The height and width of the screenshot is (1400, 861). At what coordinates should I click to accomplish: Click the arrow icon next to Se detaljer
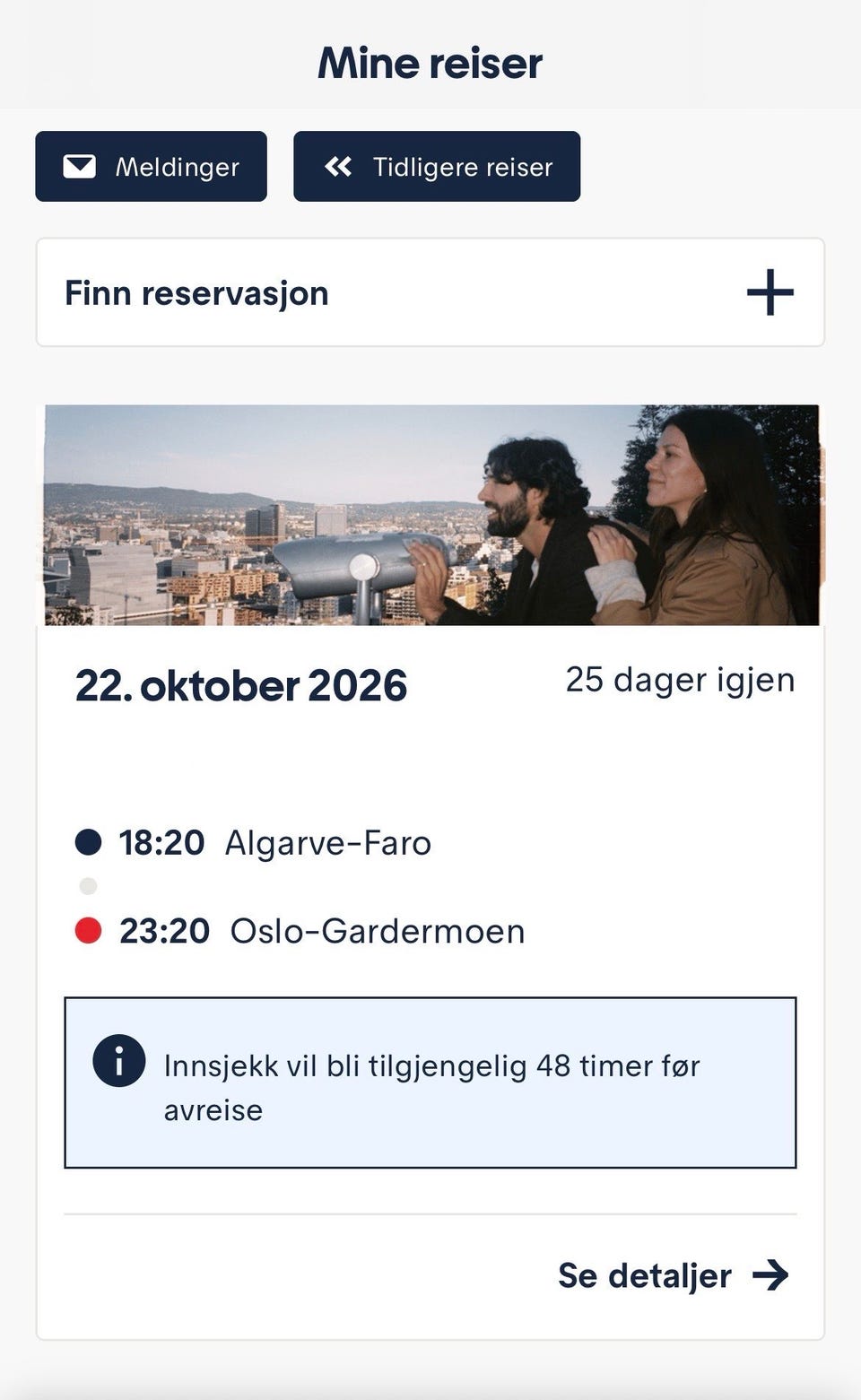tap(770, 1274)
